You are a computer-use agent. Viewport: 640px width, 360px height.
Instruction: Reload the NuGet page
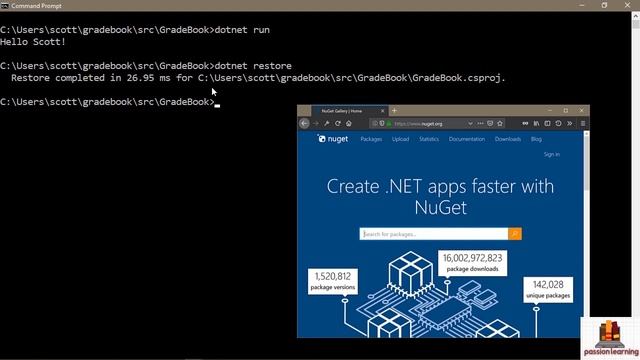pyautogui.click(x=338, y=123)
